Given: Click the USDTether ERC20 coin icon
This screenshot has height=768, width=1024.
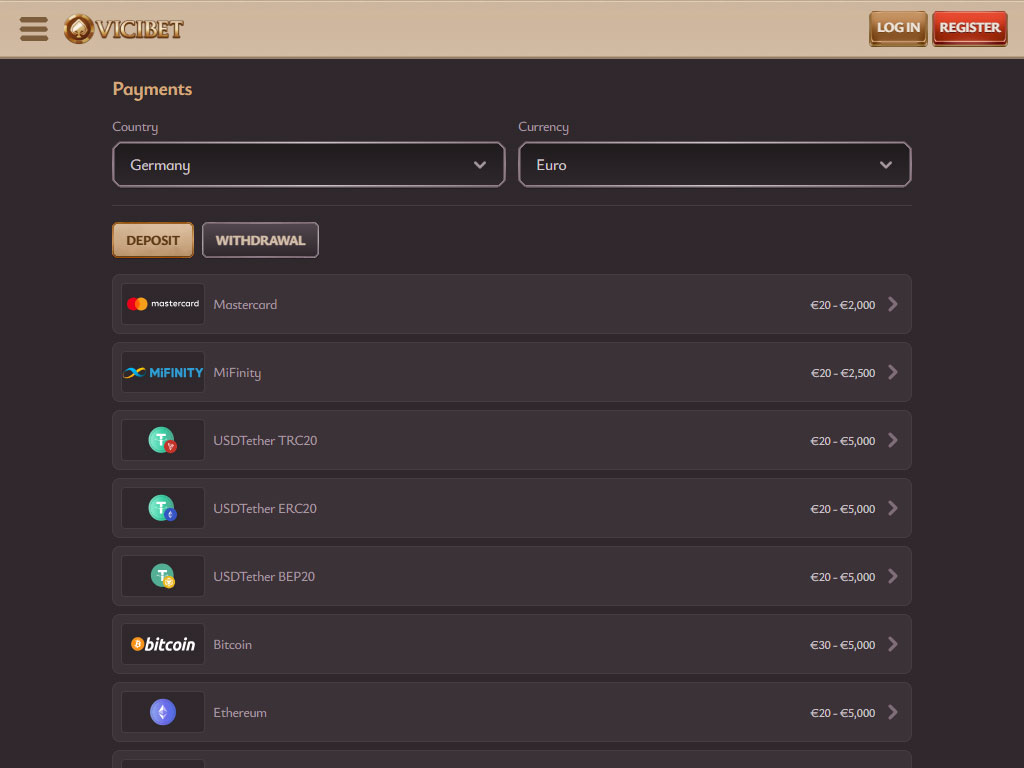Looking at the screenshot, I should (x=163, y=508).
